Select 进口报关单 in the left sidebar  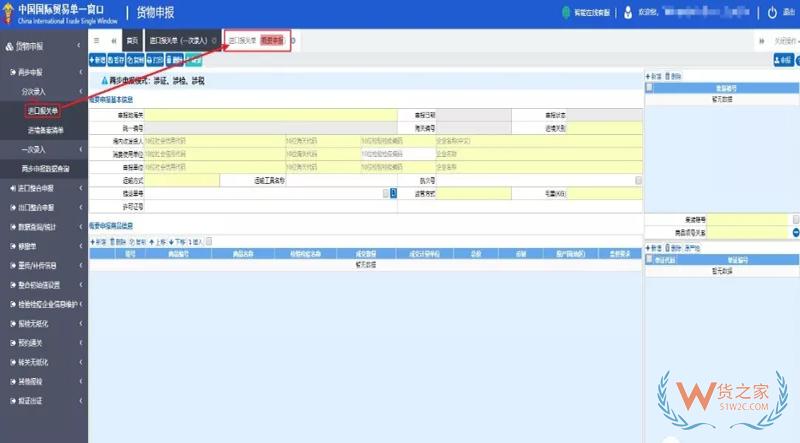coord(42,110)
